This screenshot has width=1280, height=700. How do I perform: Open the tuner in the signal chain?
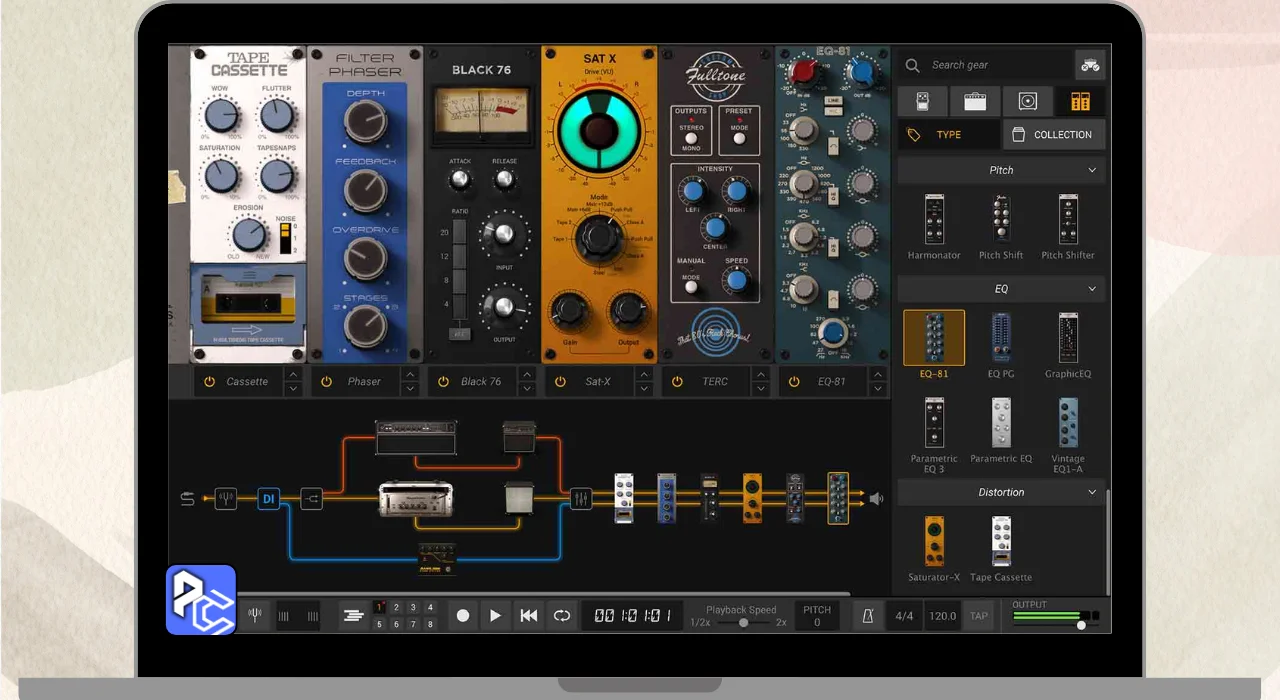[x=226, y=498]
